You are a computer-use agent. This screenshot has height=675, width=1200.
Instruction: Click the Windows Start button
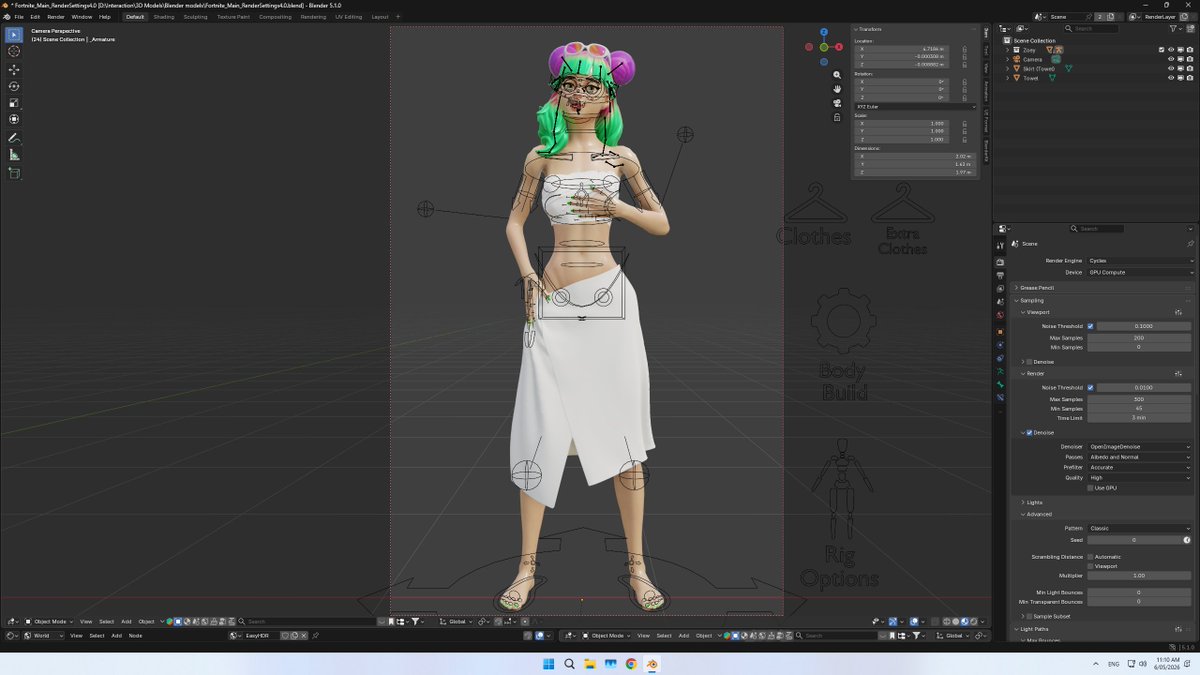[548, 664]
